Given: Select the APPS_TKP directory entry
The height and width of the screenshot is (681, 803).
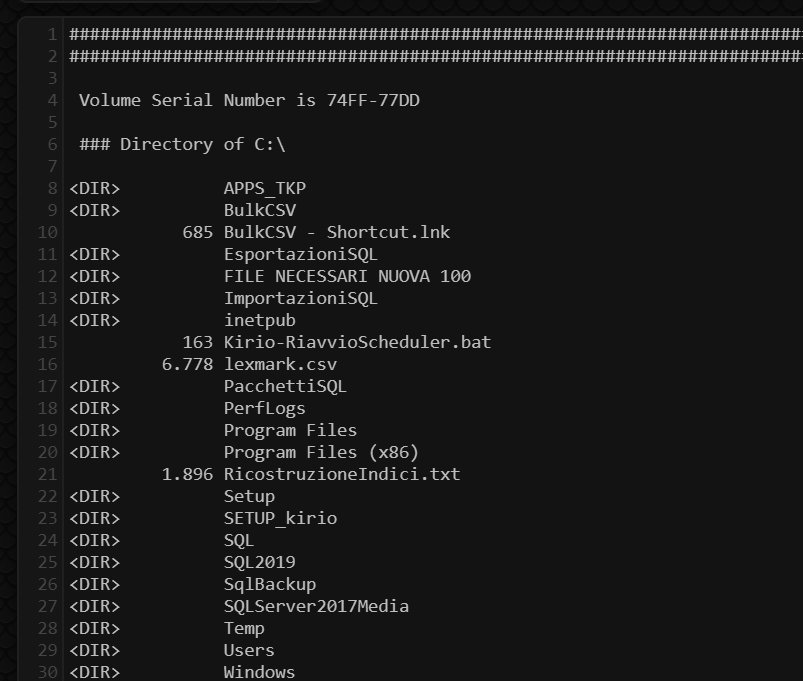Looking at the screenshot, I should click(264, 188).
